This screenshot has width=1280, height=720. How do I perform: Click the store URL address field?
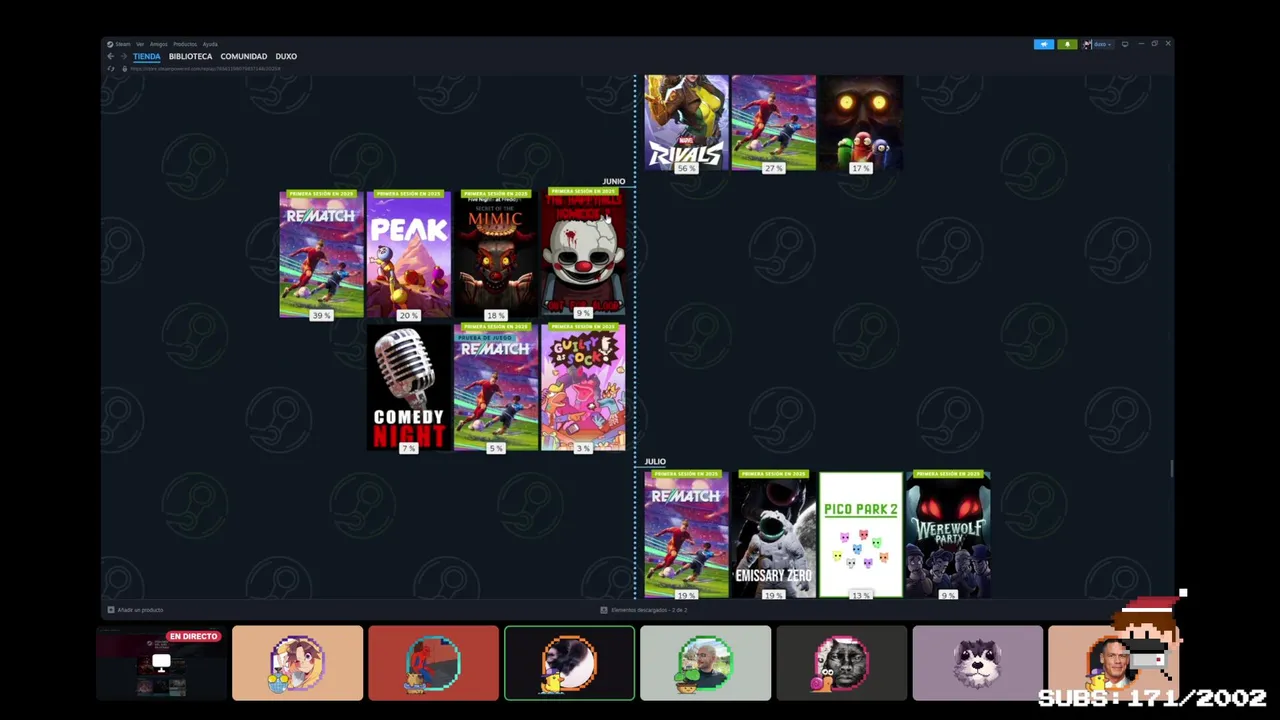tap(205, 68)
